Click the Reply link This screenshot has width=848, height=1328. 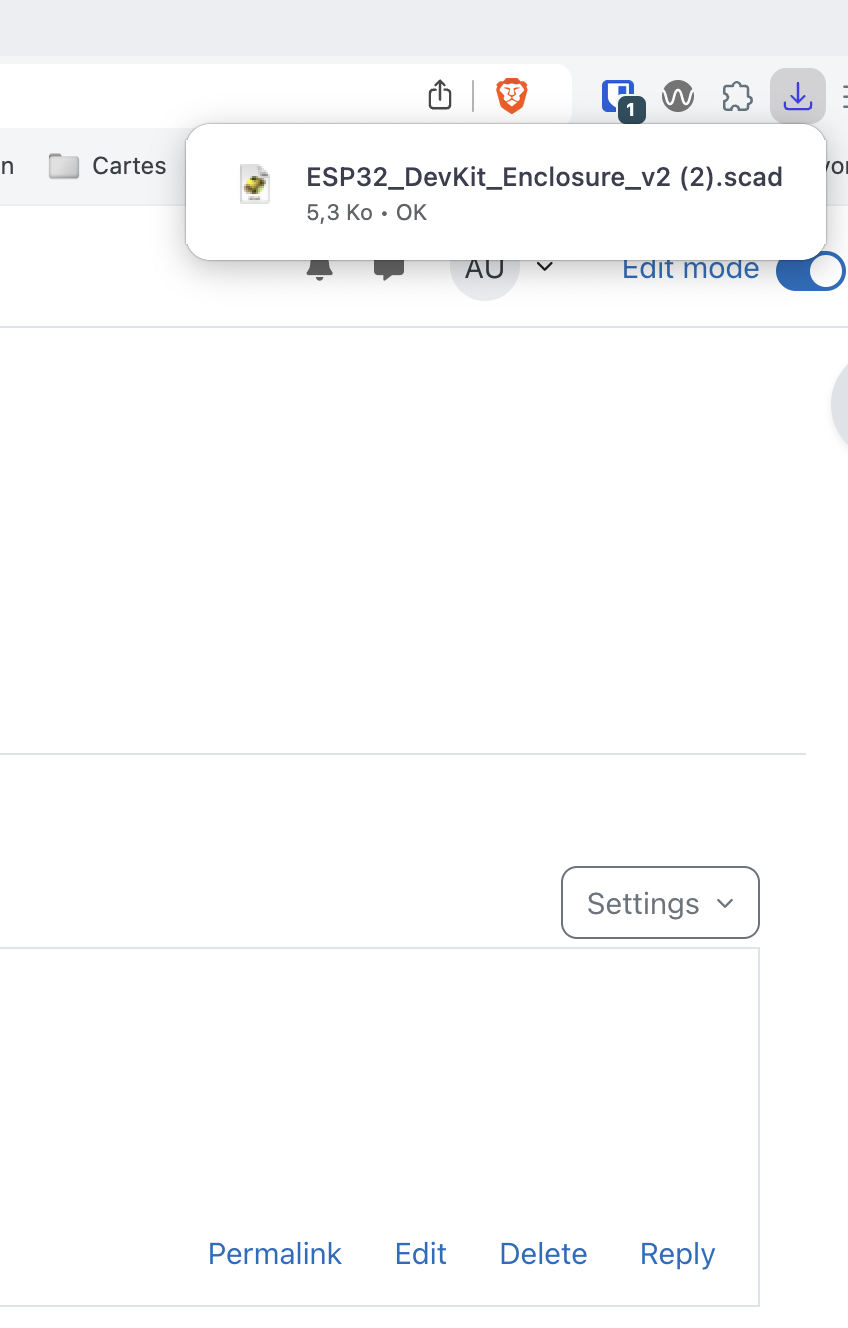pyautogui.click(x=678, y=1254)
